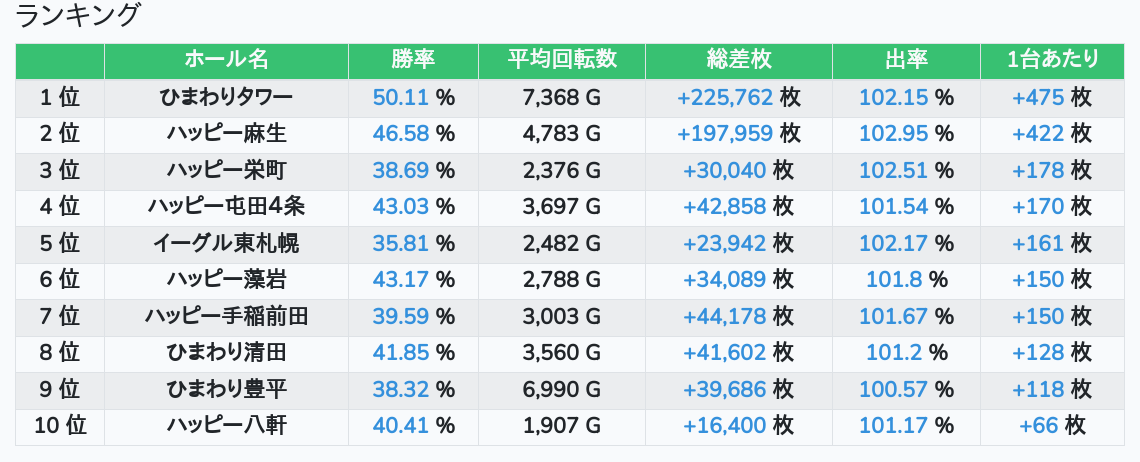Click the ランキング section heading
The image size is (1140, 462).
(x=79, y=16)
